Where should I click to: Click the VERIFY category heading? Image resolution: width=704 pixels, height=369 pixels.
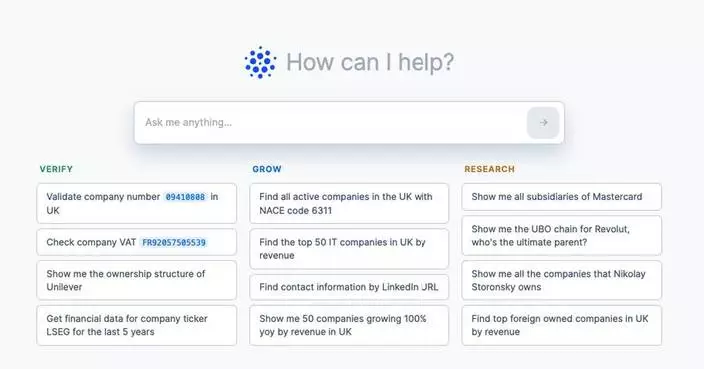coord(56,169)
